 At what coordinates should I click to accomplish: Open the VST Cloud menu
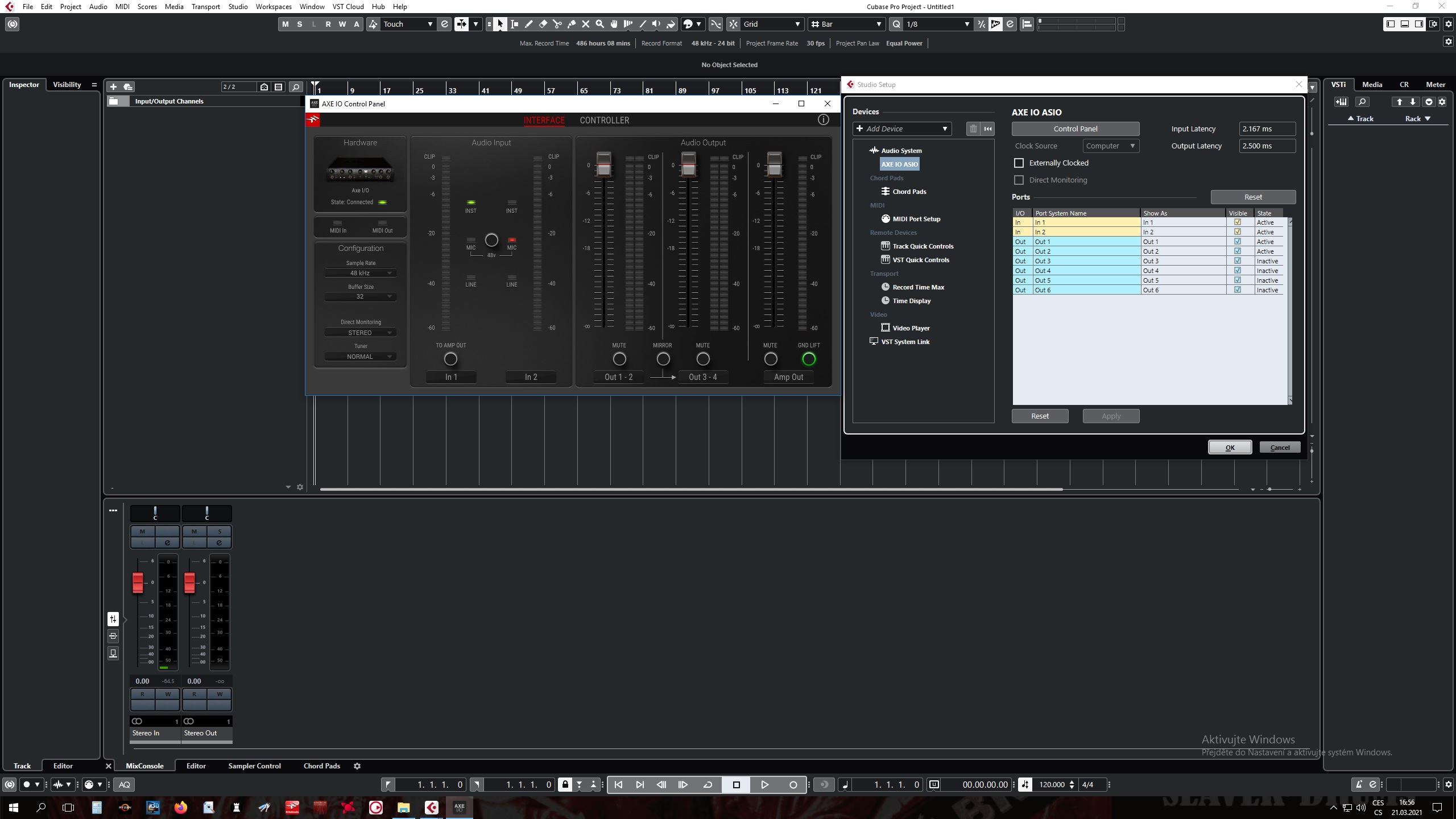coord(348,7)
